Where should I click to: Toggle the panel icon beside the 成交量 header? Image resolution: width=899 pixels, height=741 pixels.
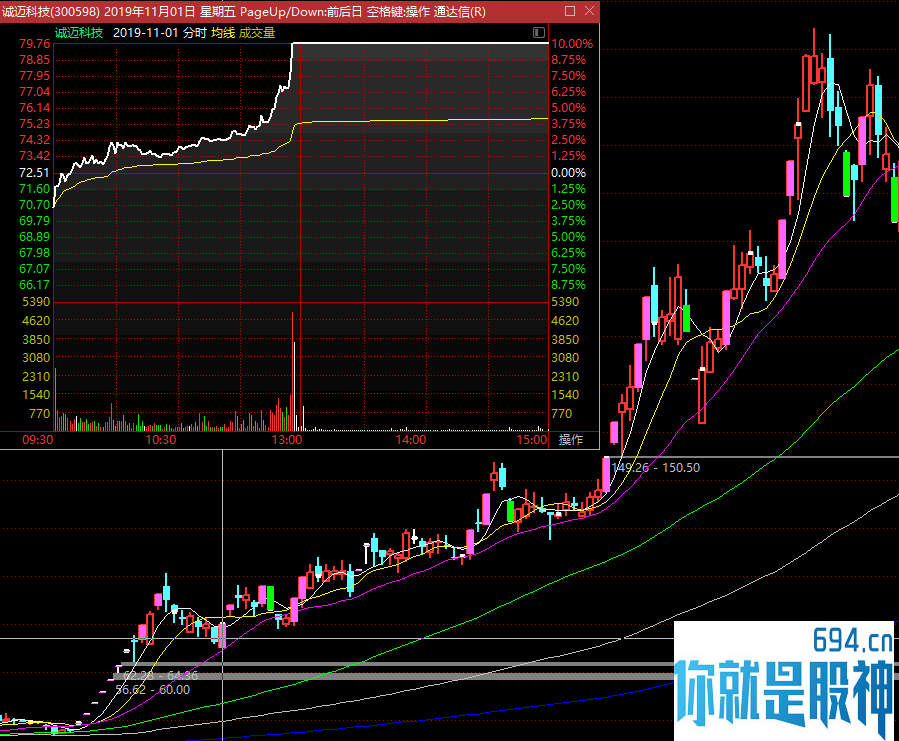(539, 33)
